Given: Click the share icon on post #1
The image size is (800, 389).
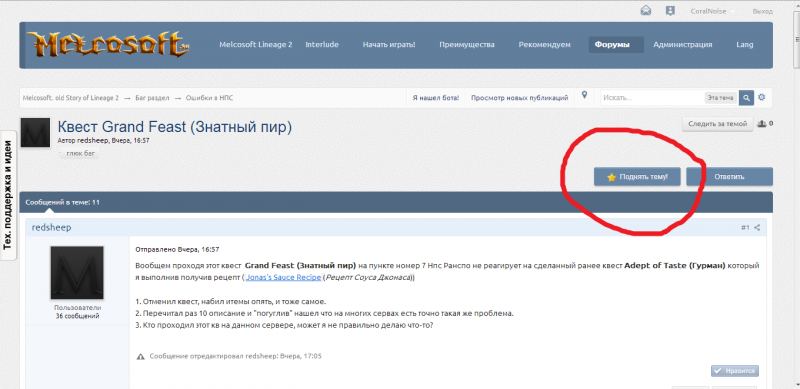Looking at the screenshot, I should [757, 228].
